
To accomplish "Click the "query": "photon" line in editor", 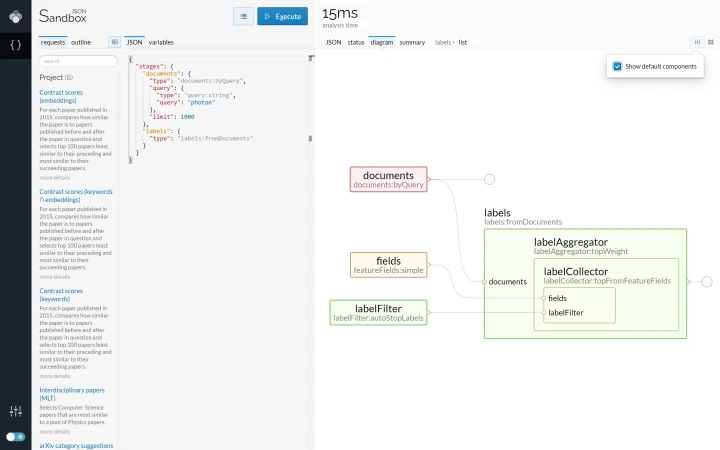I will [x=186, y=103].
